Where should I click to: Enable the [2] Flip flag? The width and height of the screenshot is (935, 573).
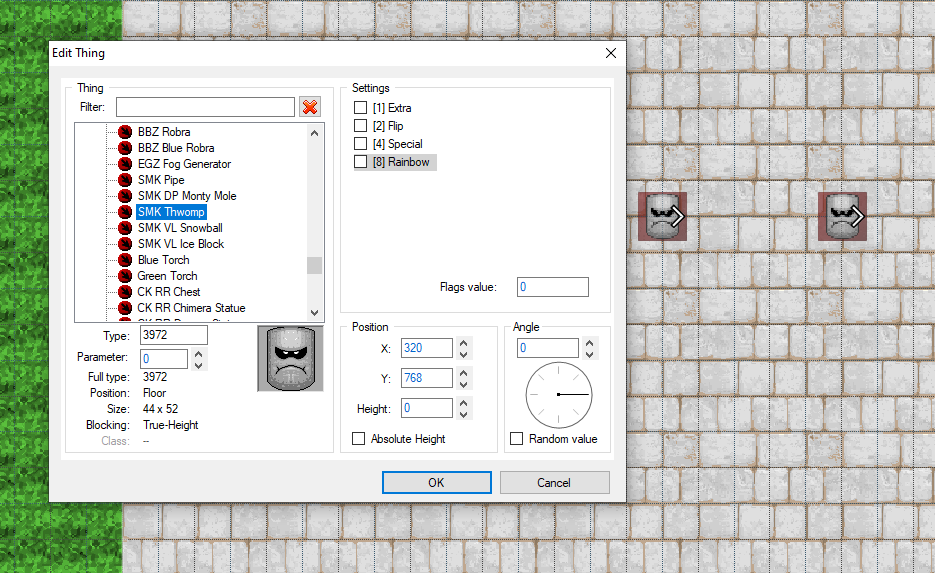[360, 126]
